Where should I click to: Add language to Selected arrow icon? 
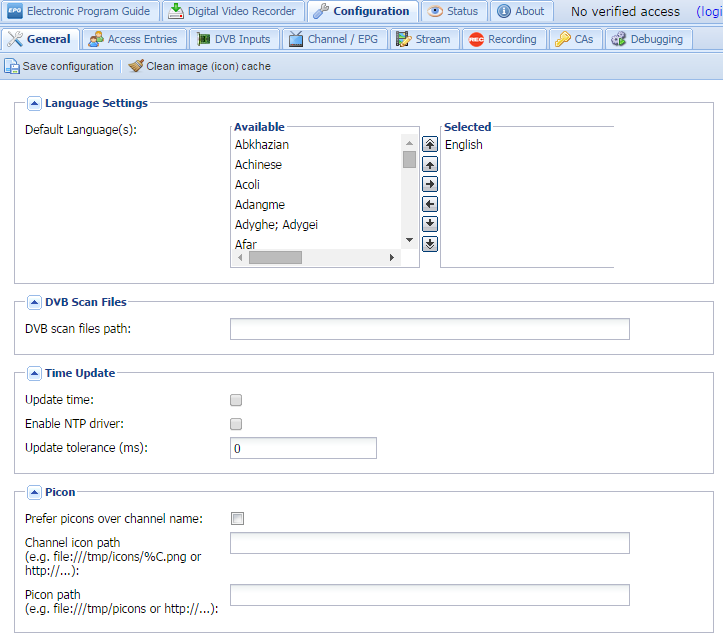coord(430,184)
